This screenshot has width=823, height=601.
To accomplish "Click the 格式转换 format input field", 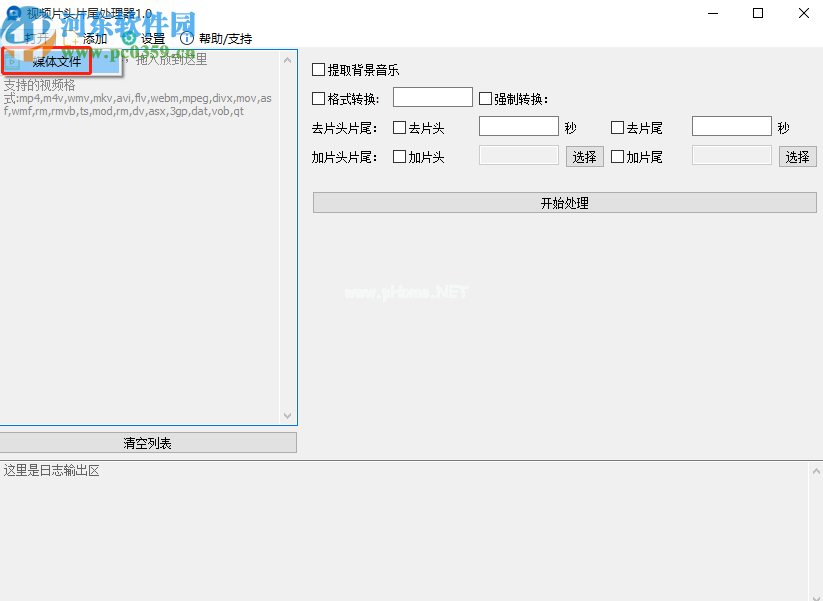I will point(432,97).
